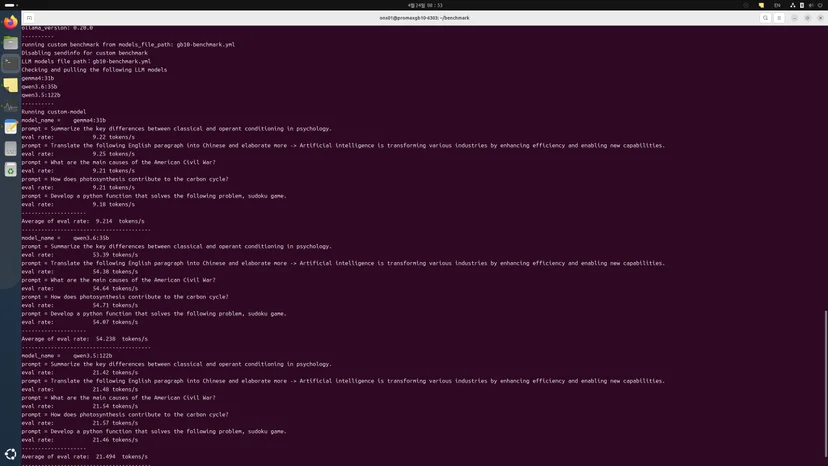This screenshot has height=466, width=828.
Task: Click the network status tray icon
Action: 793,5
